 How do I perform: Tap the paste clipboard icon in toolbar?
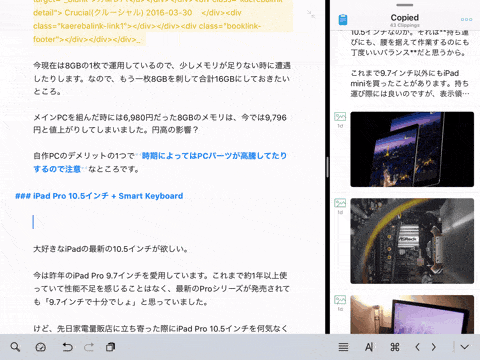pos(110,347)
